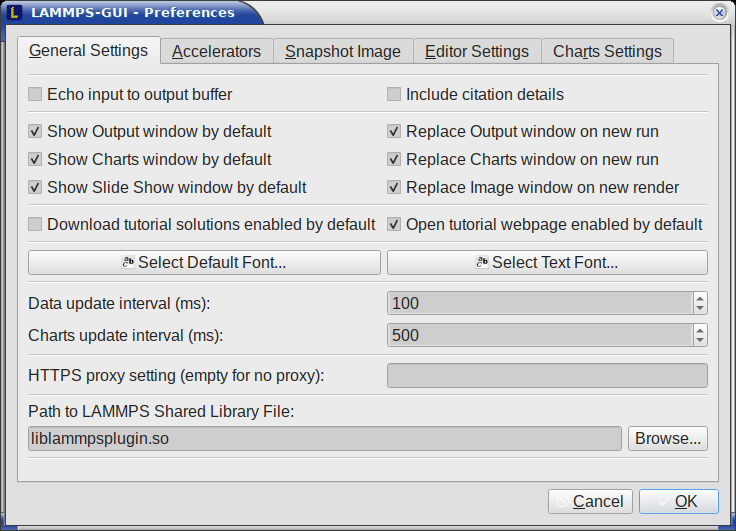Image resolution: width=736 pixels, height=531 pixels.
Task: Go to the Editor Settings tab
Action: [x=477, y=51]
